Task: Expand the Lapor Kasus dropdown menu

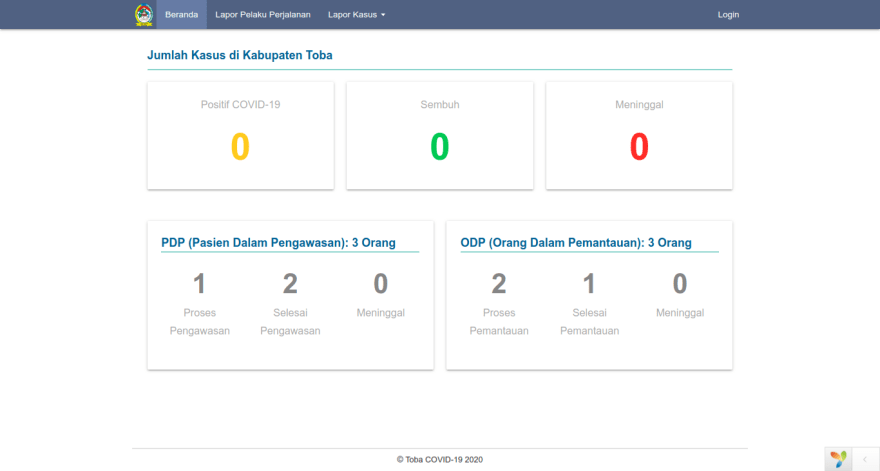Action: click(x=356, y=15)
